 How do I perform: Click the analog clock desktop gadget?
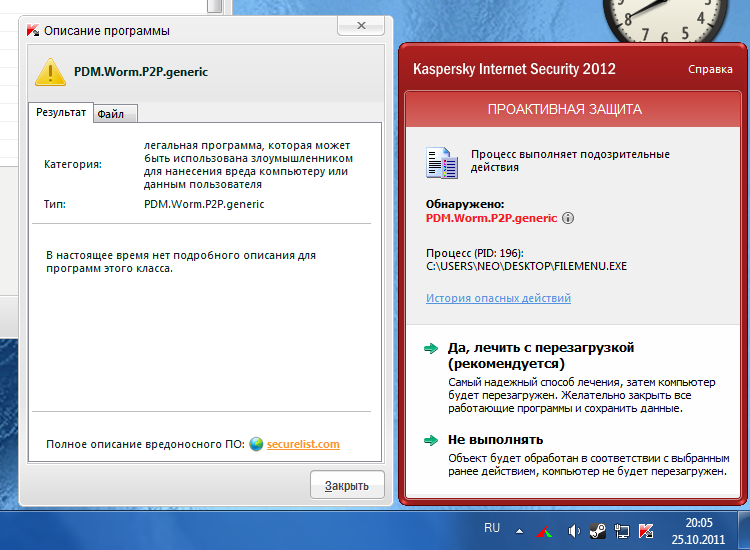(x=664, y=19)
